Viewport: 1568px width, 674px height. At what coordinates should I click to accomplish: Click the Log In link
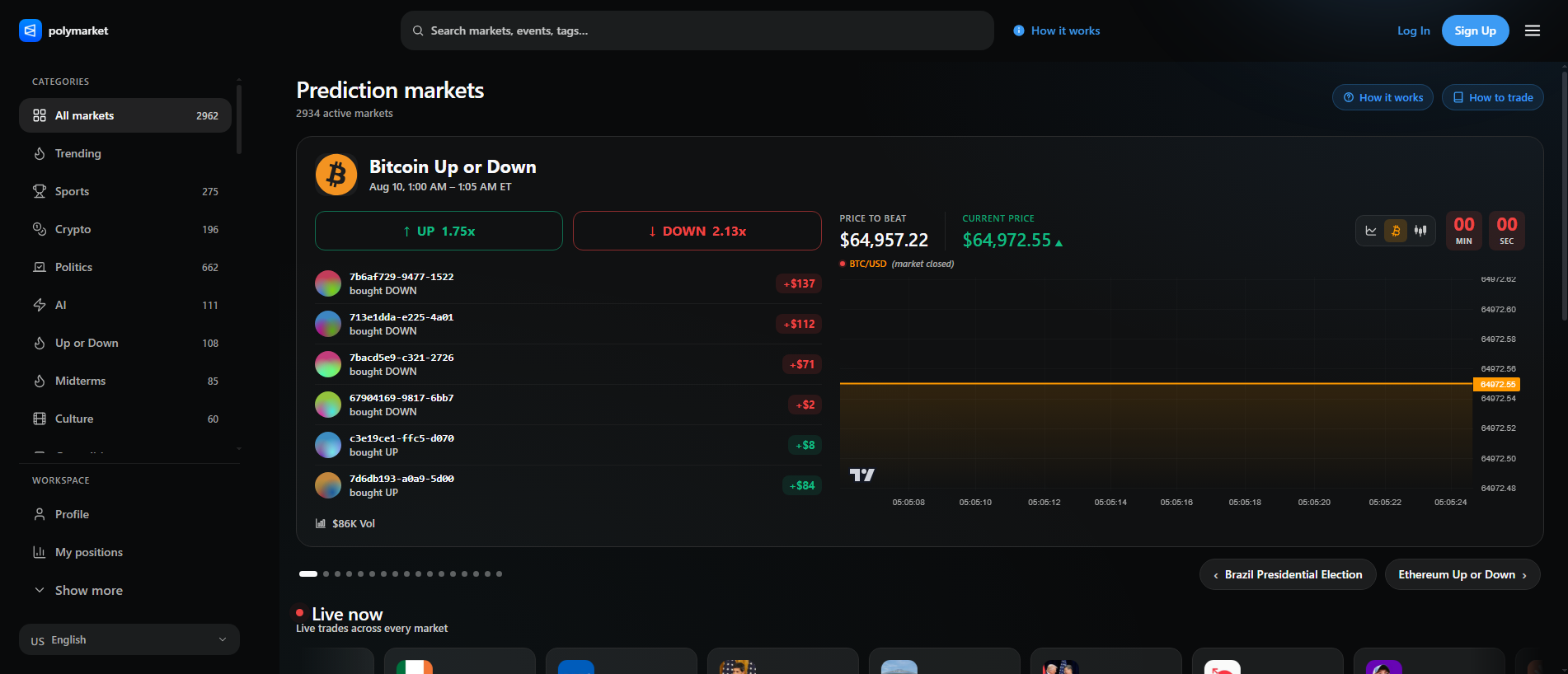point(1413,30)
